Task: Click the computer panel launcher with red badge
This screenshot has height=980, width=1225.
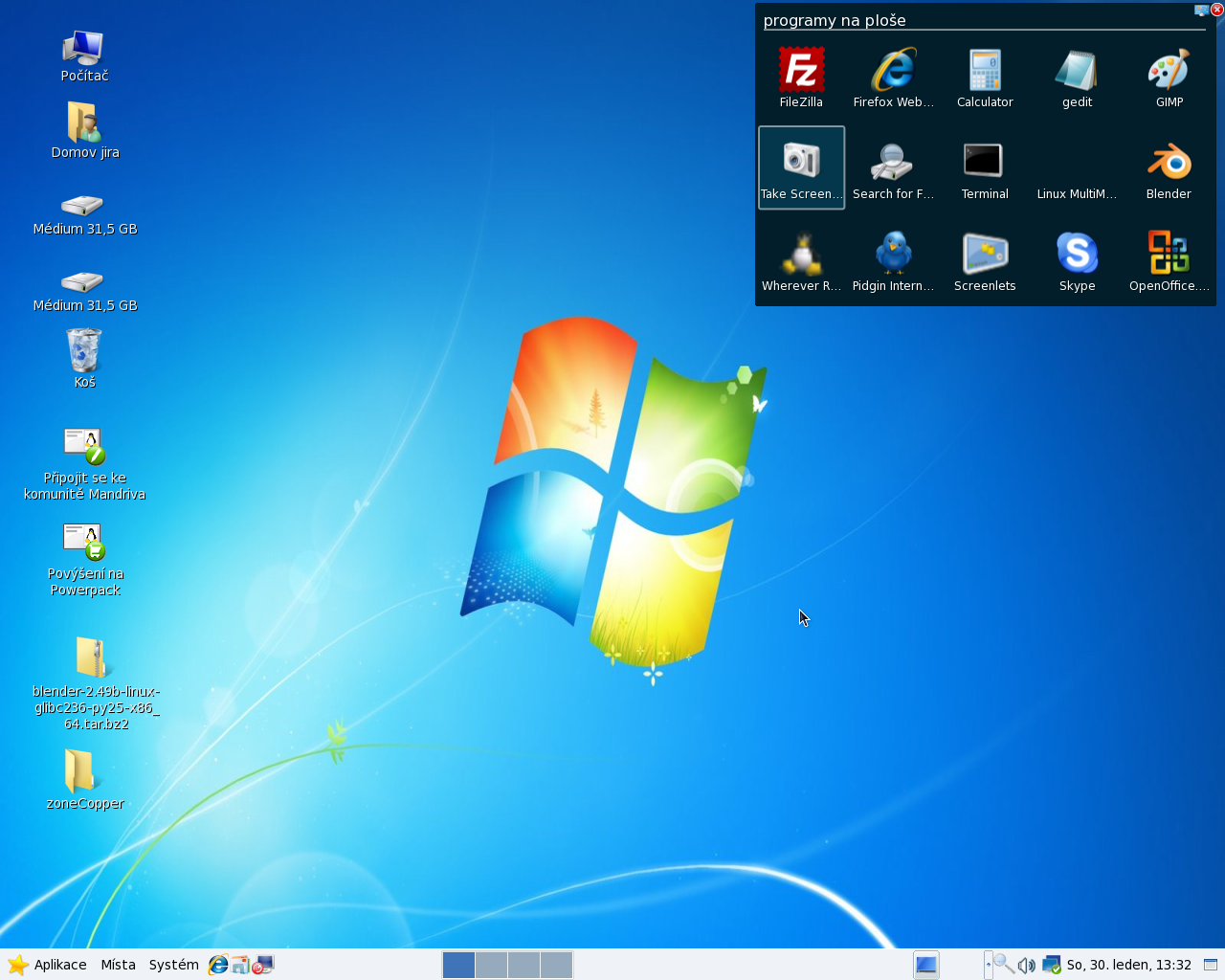Action: (x=263, y=965)
